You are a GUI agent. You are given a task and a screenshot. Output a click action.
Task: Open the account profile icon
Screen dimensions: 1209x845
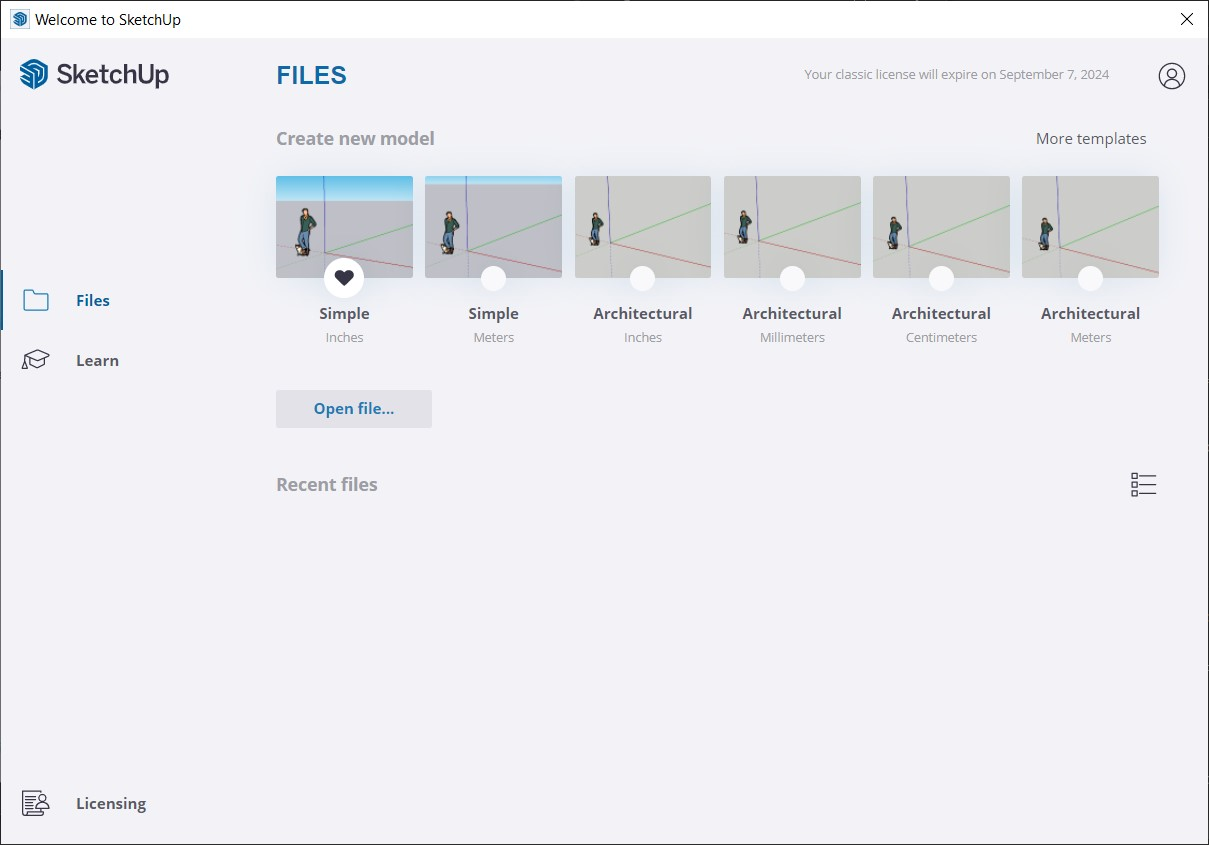[1171, 75]
